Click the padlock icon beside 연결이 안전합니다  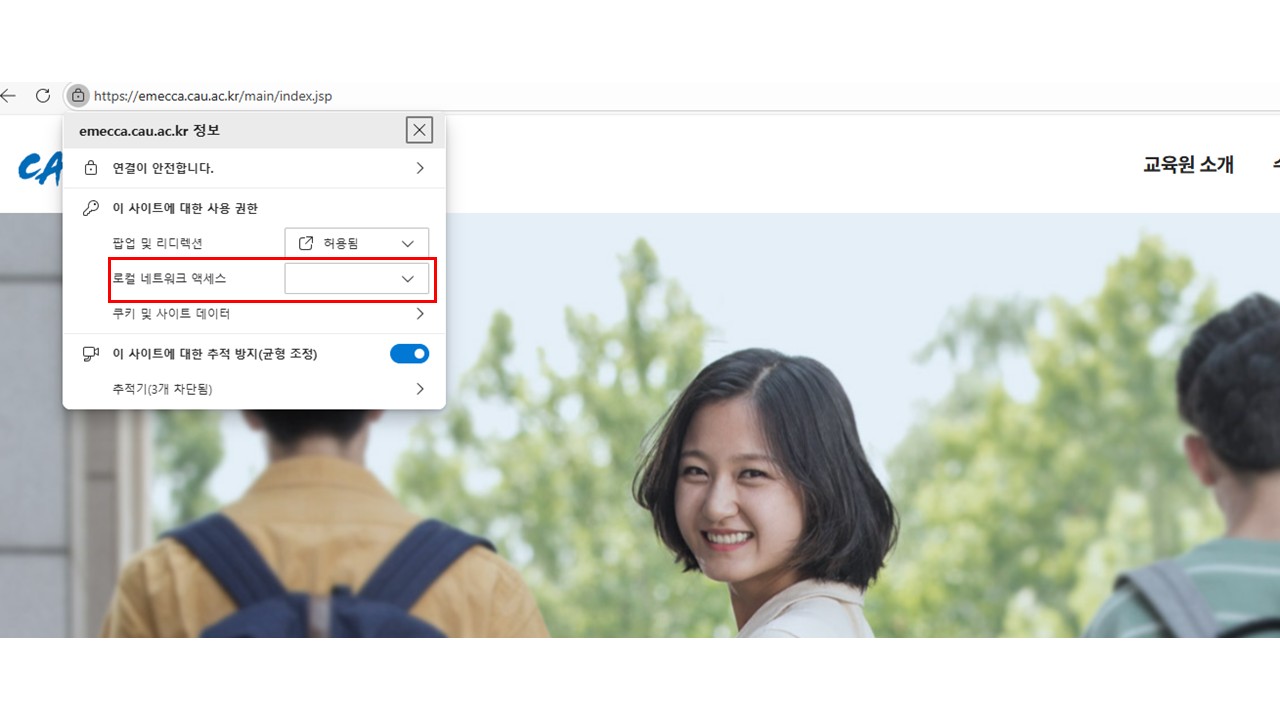(91, 168)
